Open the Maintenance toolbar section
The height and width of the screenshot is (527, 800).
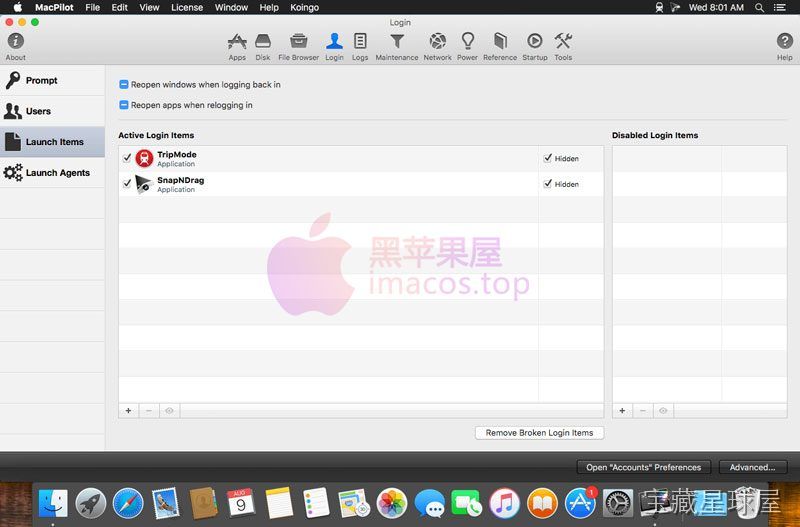tap(396, 46)
